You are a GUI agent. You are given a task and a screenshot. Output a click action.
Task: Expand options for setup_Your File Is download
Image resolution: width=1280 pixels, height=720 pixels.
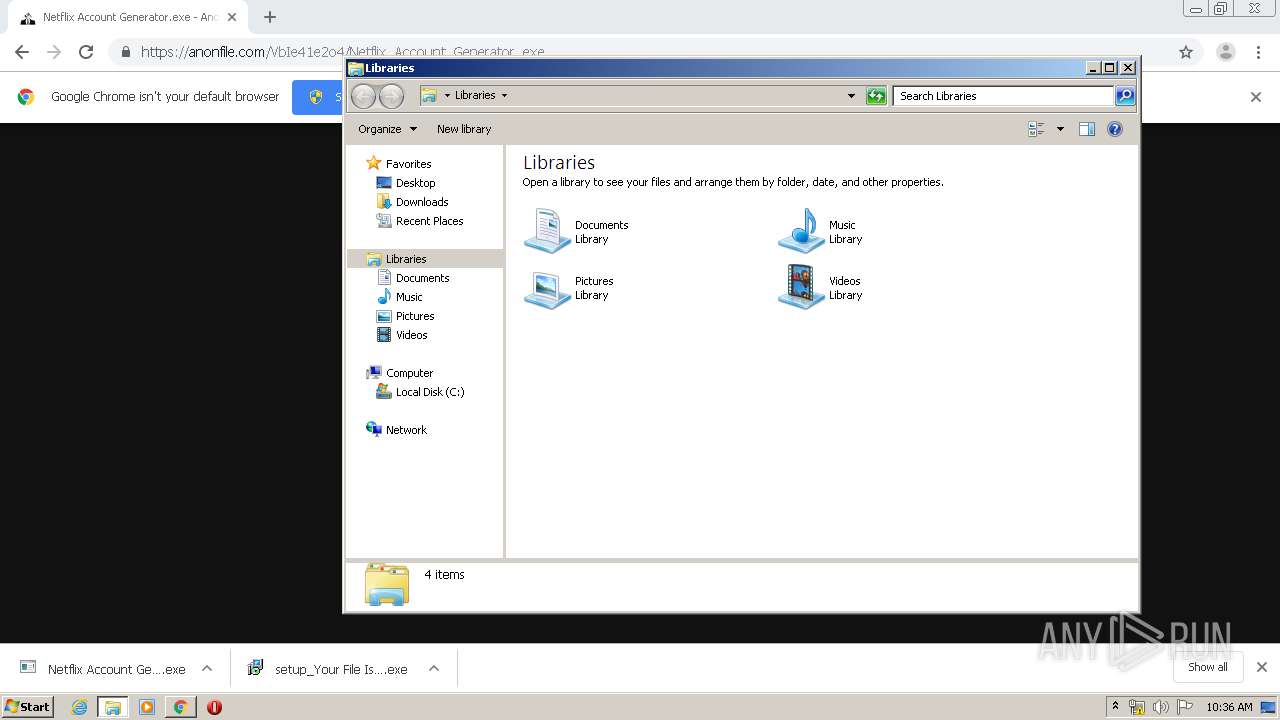tap(434, 669)
